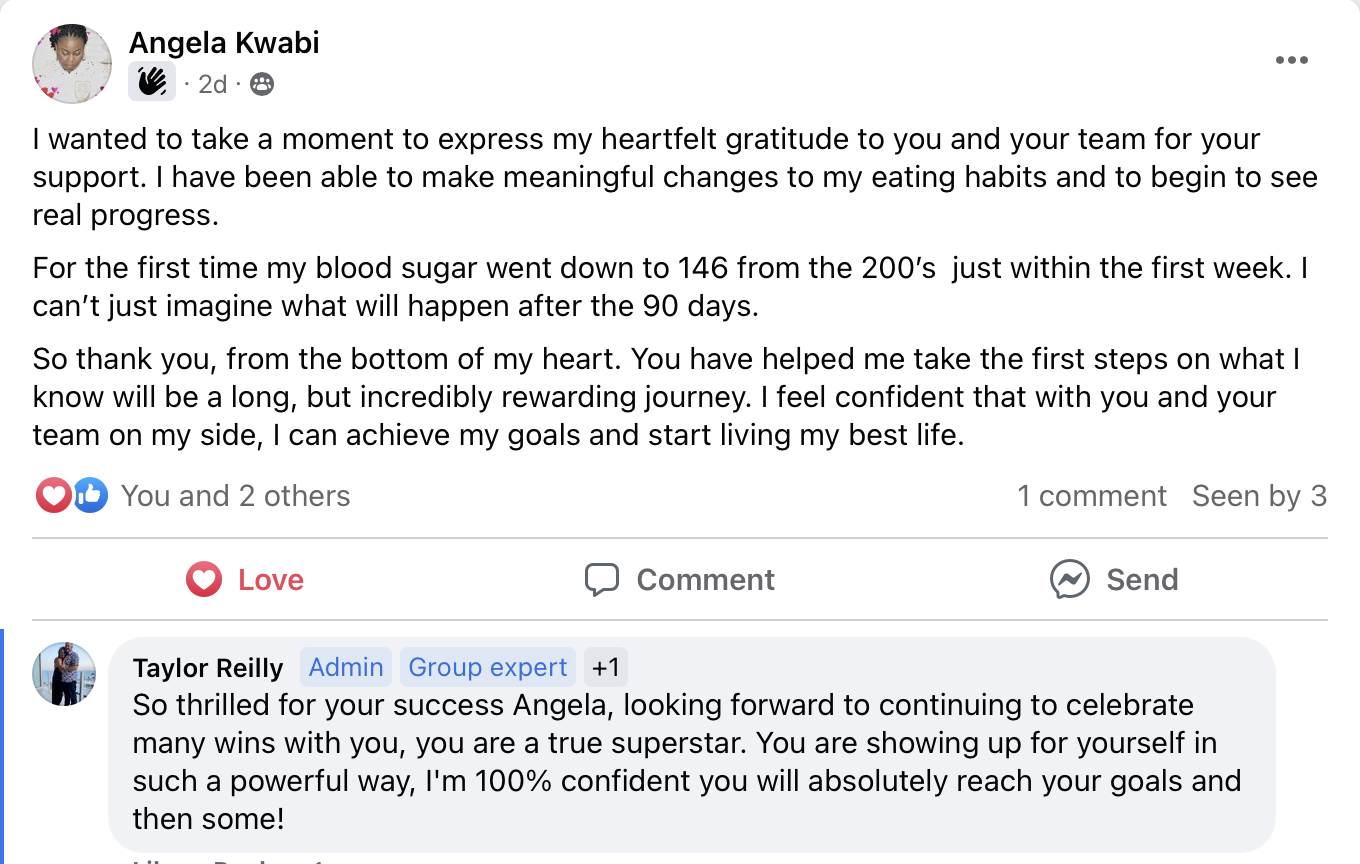Image resolution: width=1360 pixels, height=864 pixels.
Task: Click the 2d post timestamp
Action: (213, 84)
